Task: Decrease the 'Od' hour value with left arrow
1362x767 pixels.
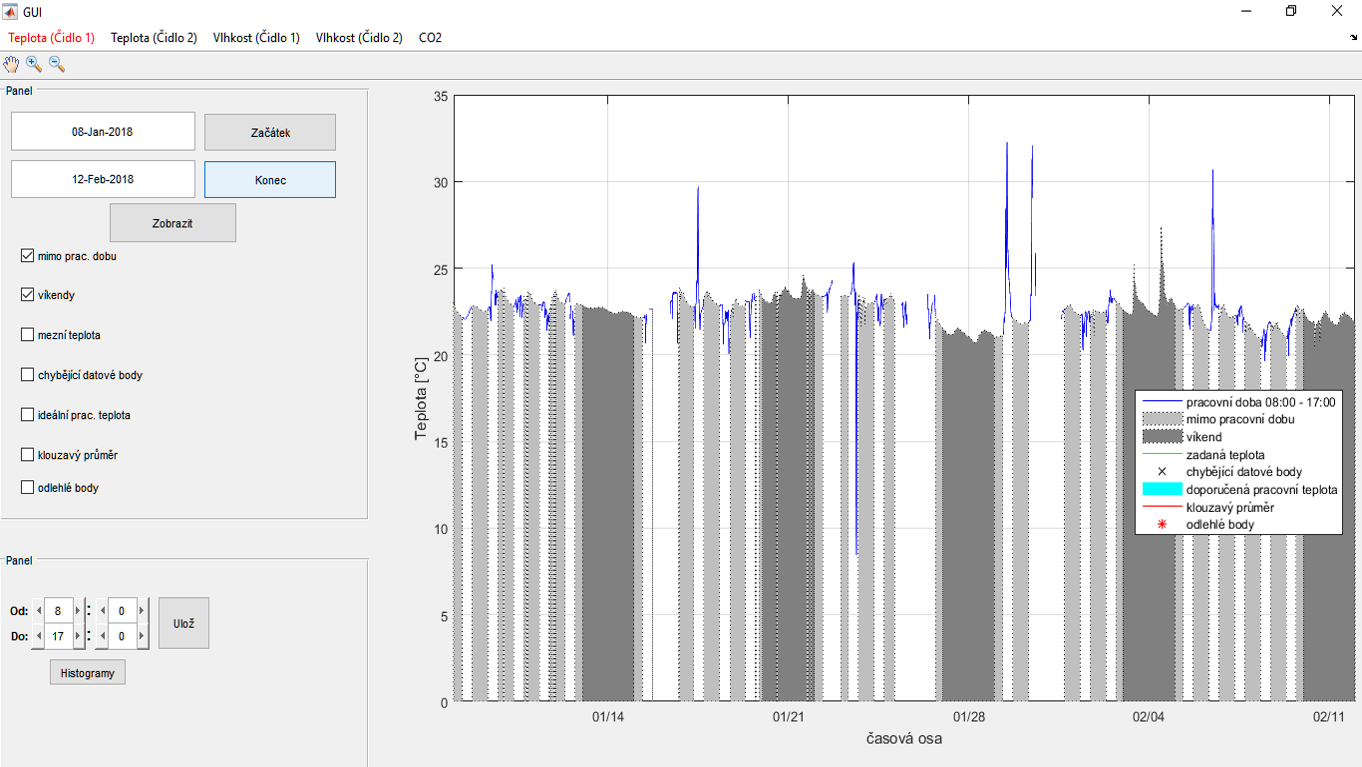Action: point(39,611)
